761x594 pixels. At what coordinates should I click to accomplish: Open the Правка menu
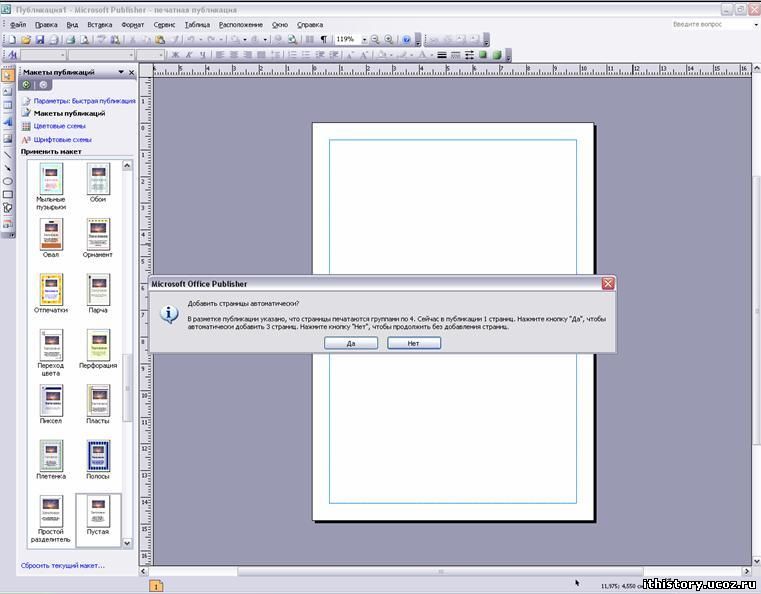click(x=46, y=24)
